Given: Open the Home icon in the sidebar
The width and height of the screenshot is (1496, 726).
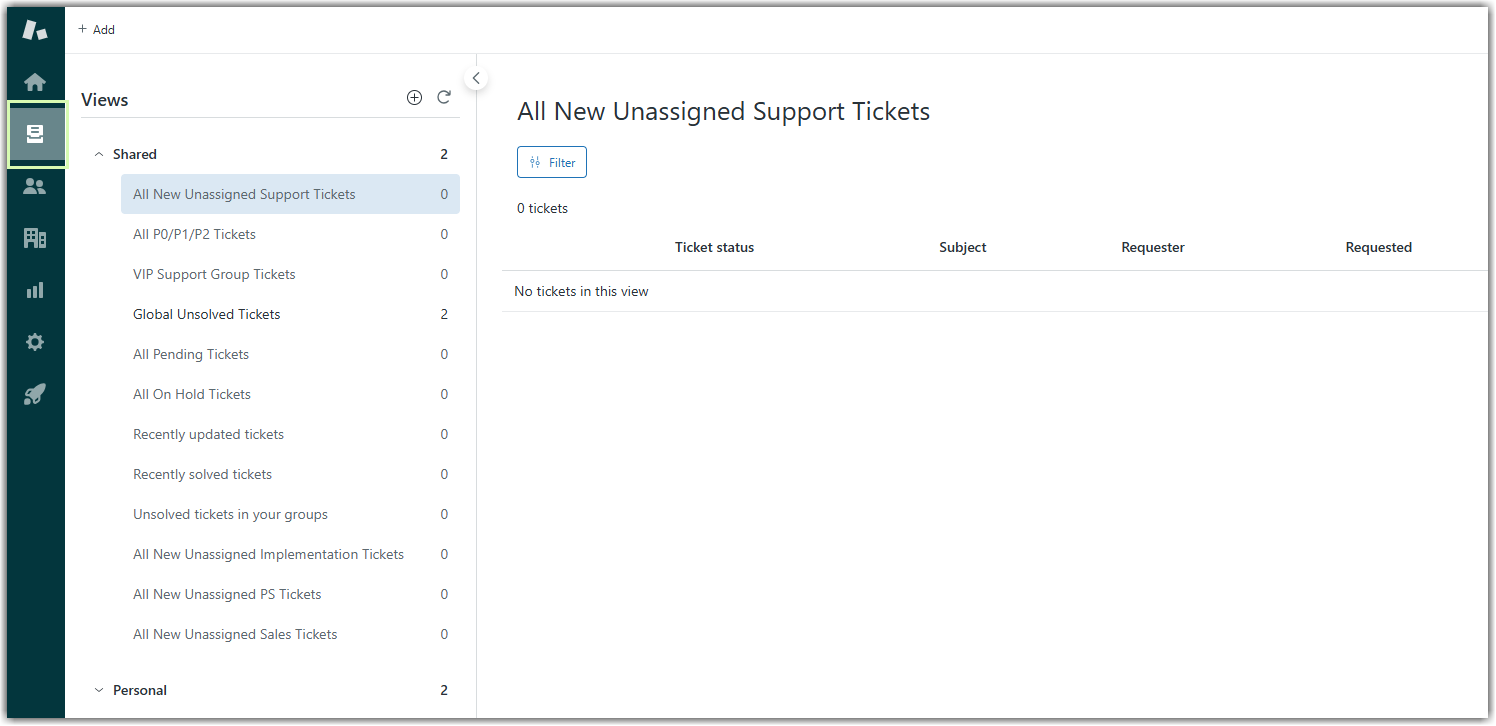Looking at the screenshot, I should pos(35,82).
